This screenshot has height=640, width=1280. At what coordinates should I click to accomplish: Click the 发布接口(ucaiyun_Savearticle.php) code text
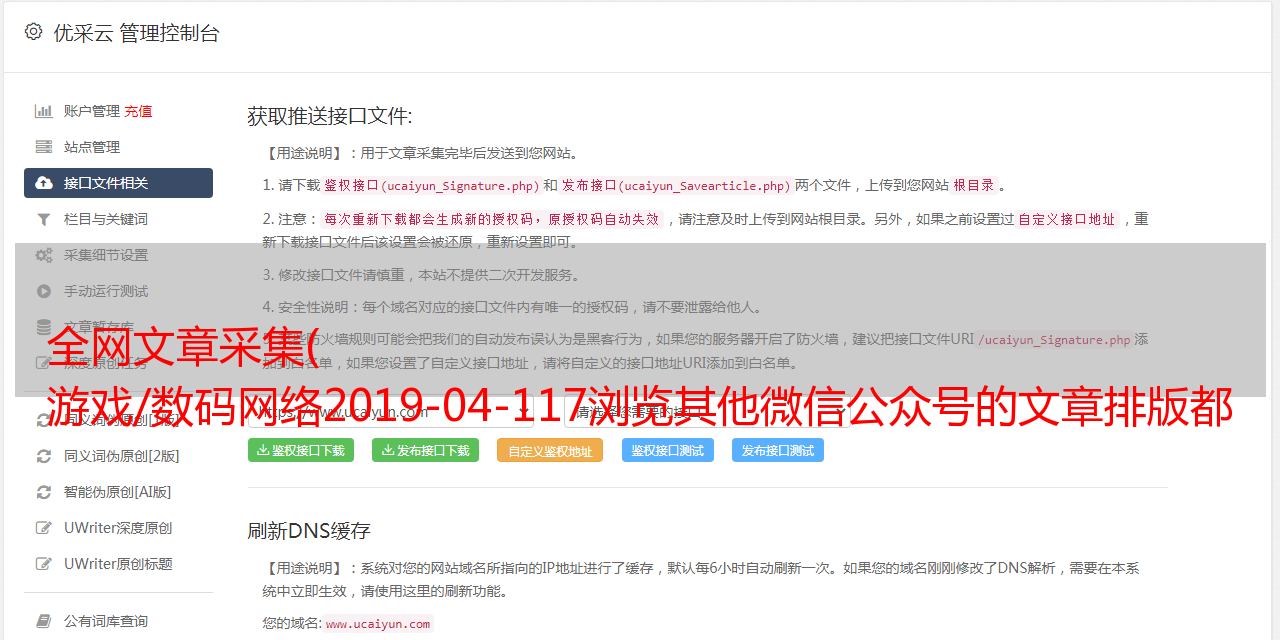pos(677,185)
